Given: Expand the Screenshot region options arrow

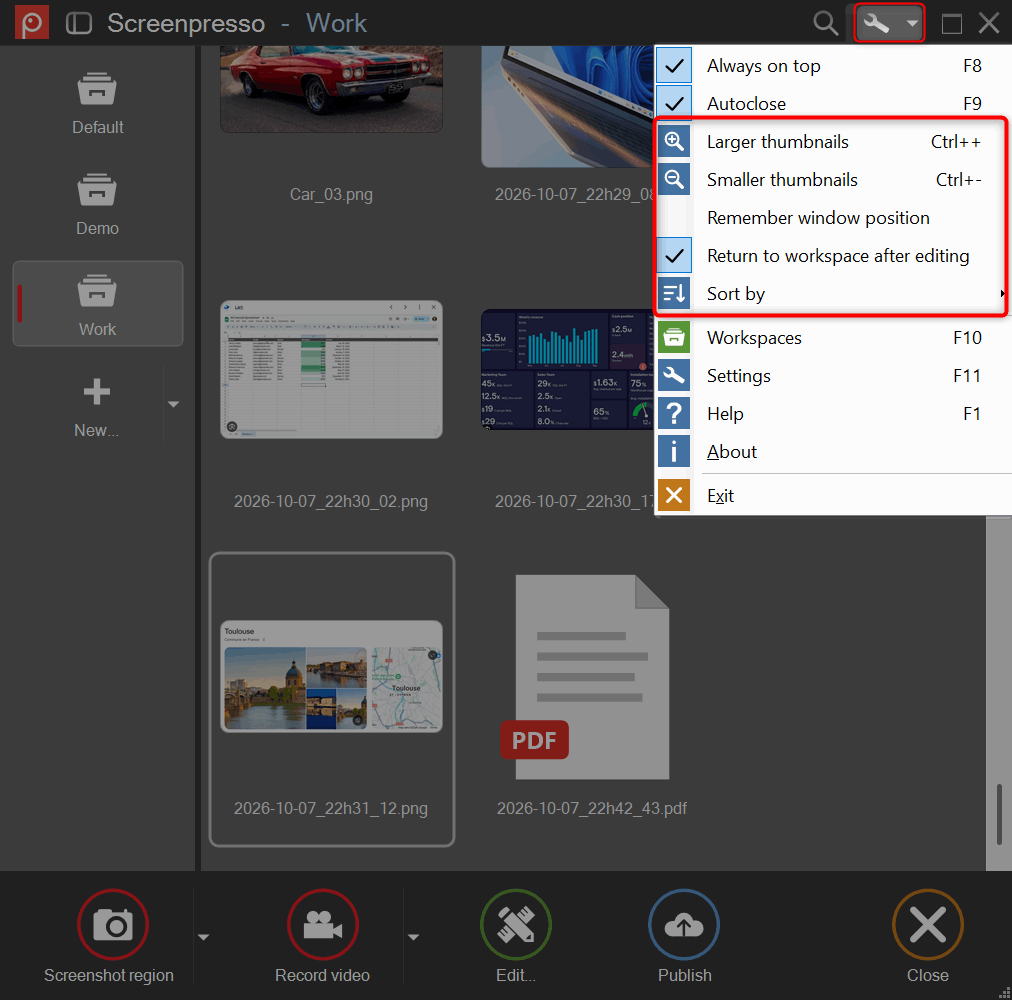Looking at the screenshot, I should pos(203,937).
